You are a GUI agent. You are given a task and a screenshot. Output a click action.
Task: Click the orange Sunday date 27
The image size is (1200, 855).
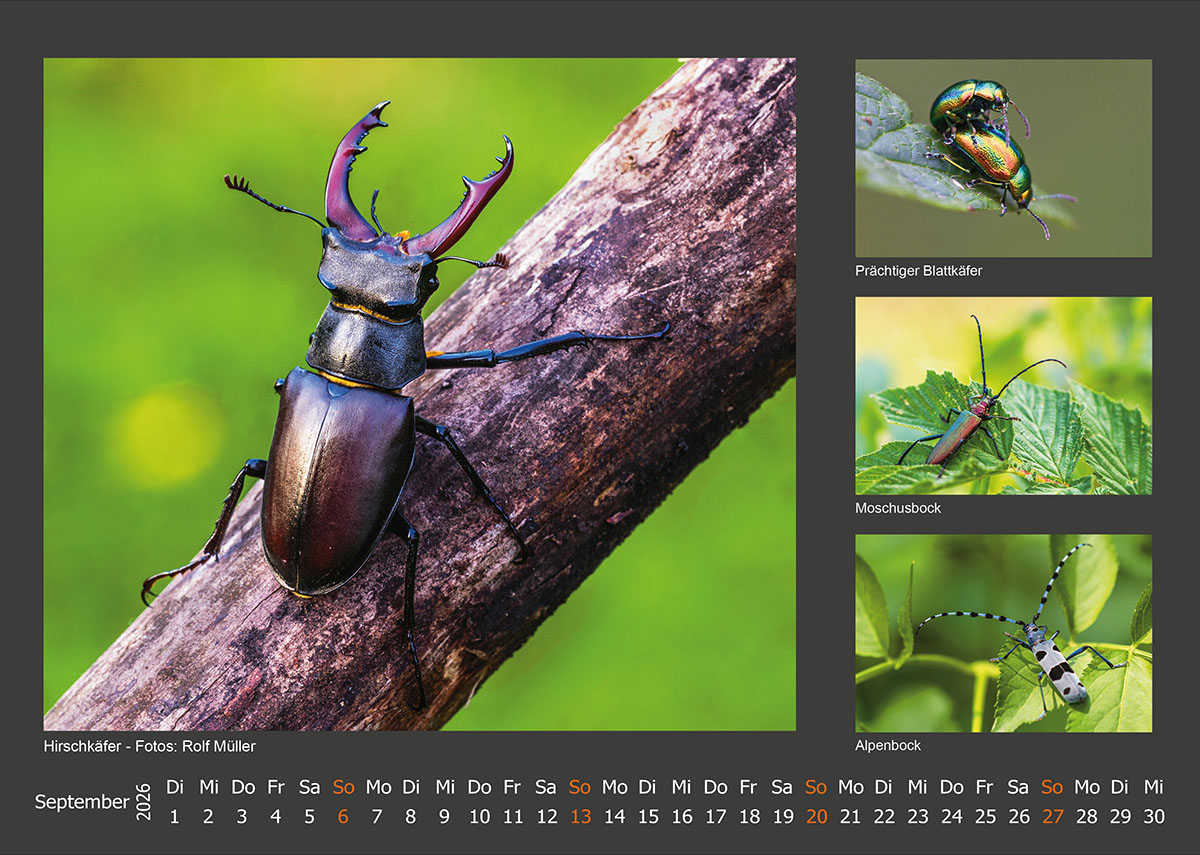pos(1053,816)
